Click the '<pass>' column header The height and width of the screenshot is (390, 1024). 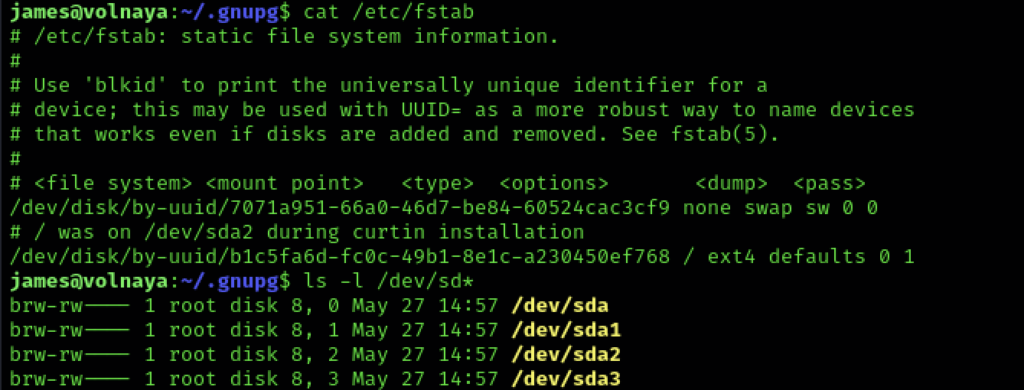[x=829, y=184]
